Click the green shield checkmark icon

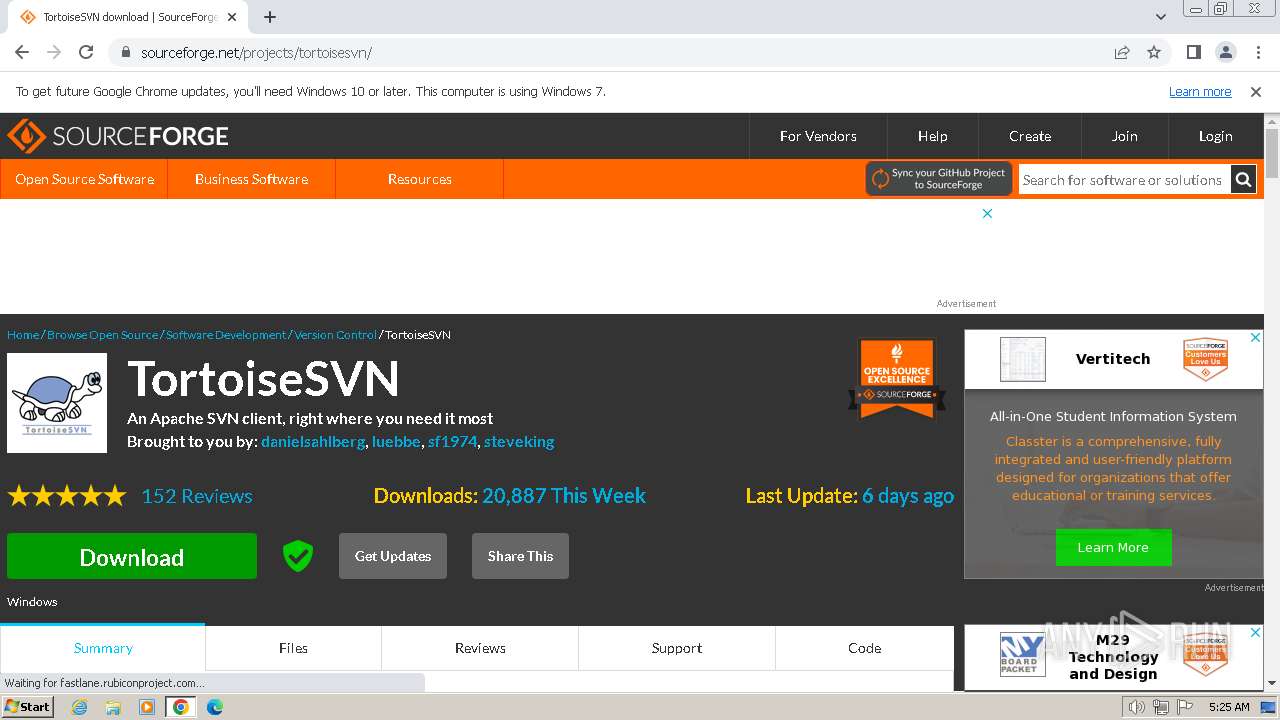298,556
